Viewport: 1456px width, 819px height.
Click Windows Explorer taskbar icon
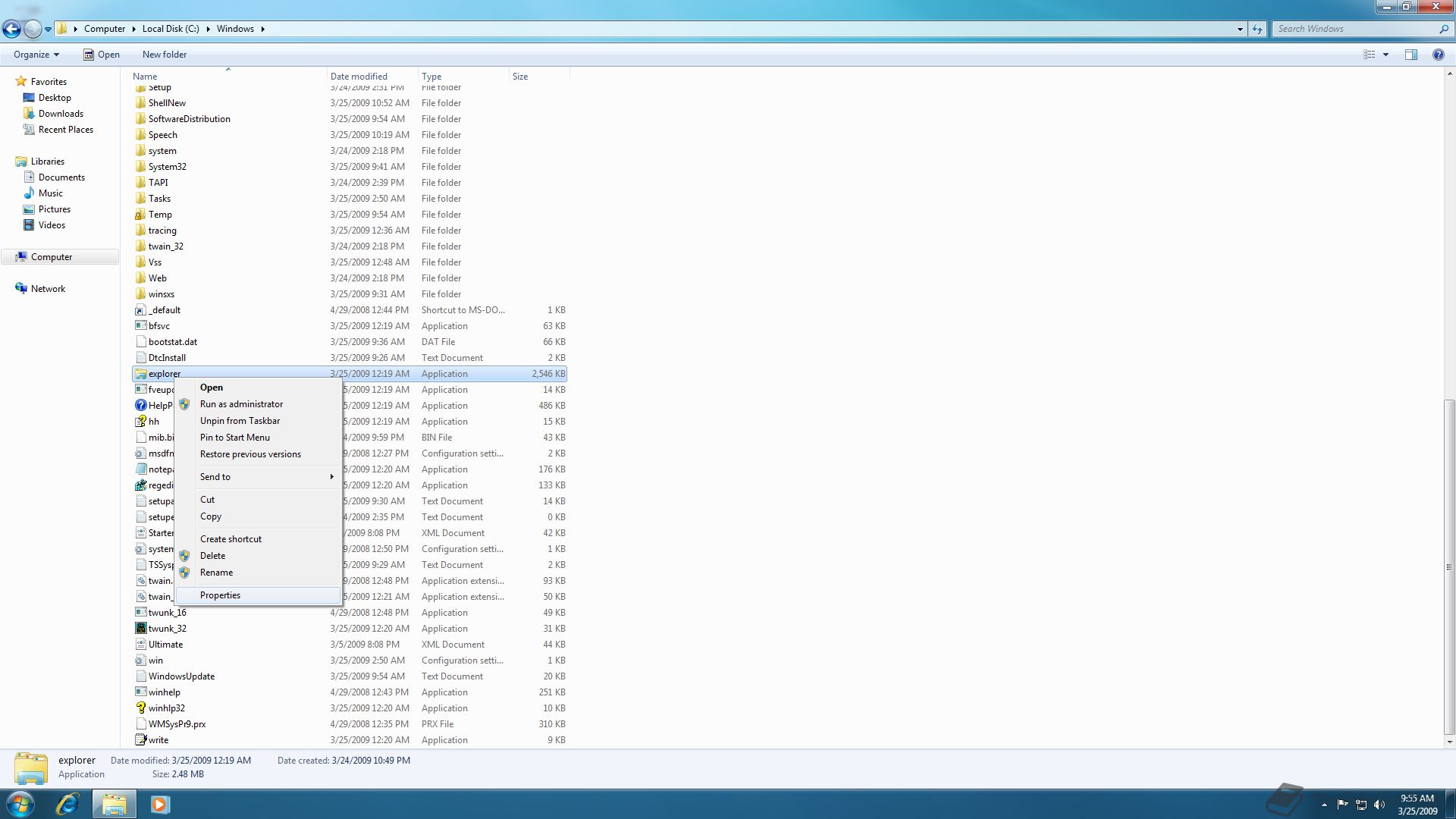pos(115,804)
